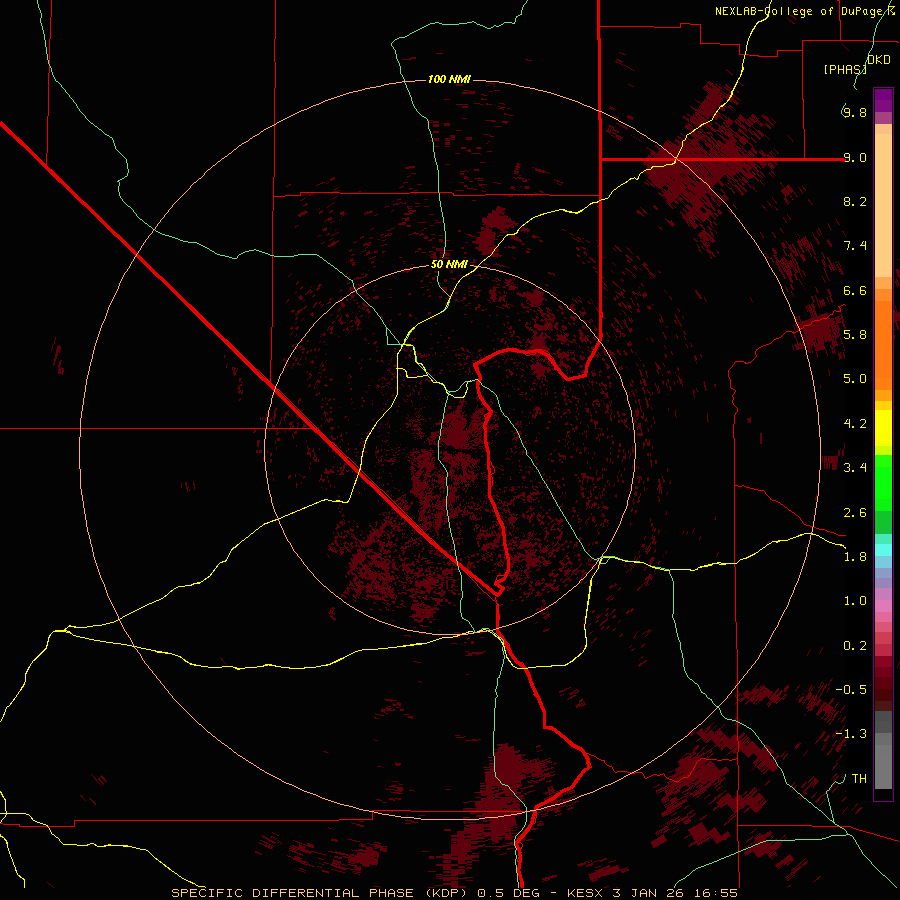Click the 4.2 value on the color scale
Image resolution: width=900 pixels, height=900 pixels.
pos(855,424)
